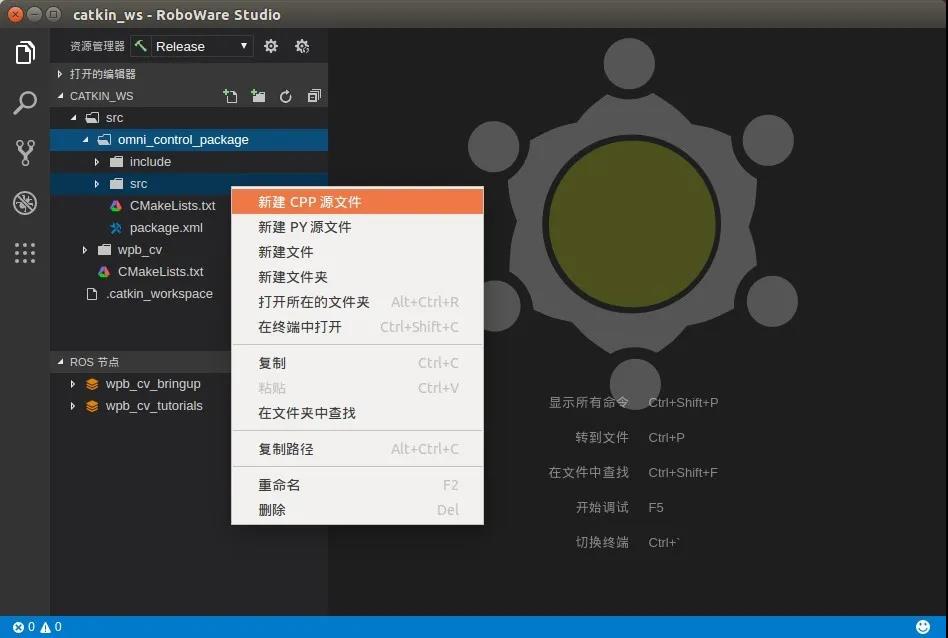Viewport: 948px width, 638px height.
Task: Click the package.xml file icon
Action: click(x=115, y=228)
